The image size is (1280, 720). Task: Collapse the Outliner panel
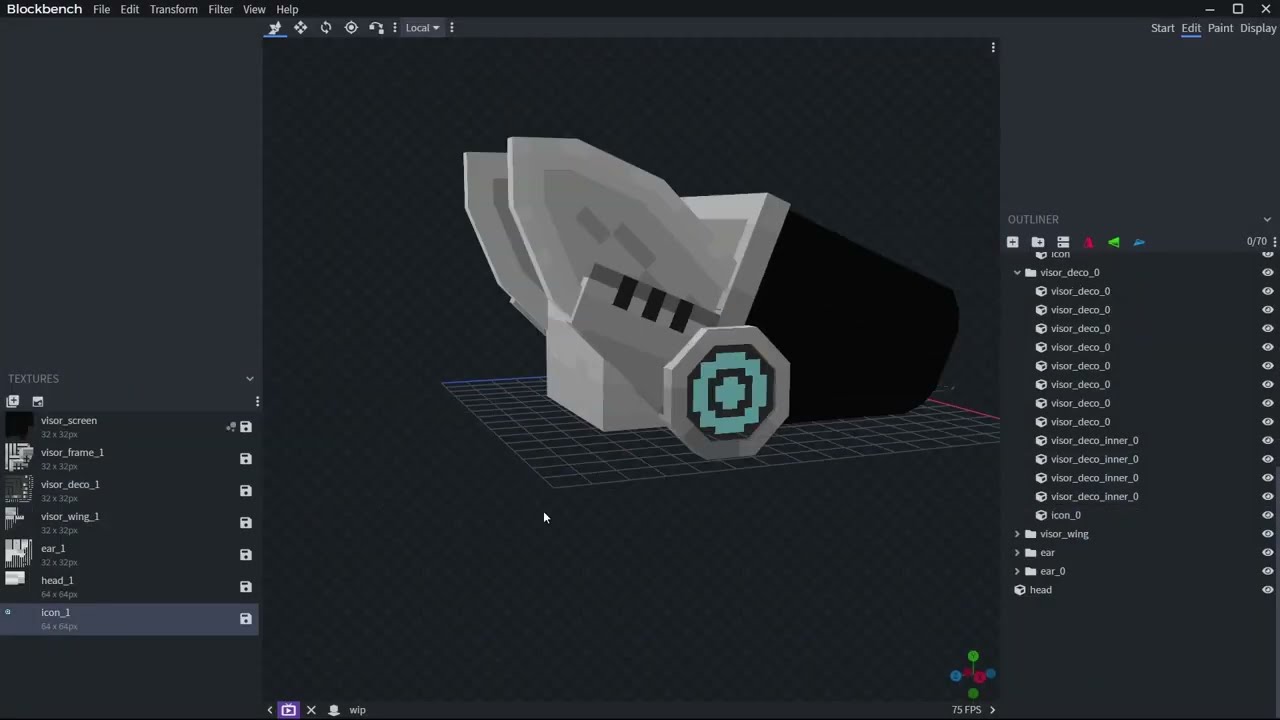click(x=1267, y=220)
